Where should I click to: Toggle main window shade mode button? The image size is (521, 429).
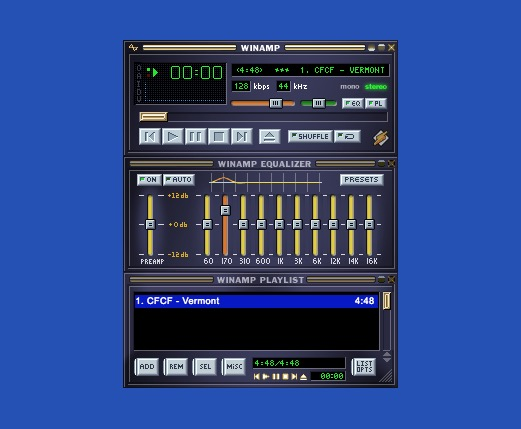point(382,48)
